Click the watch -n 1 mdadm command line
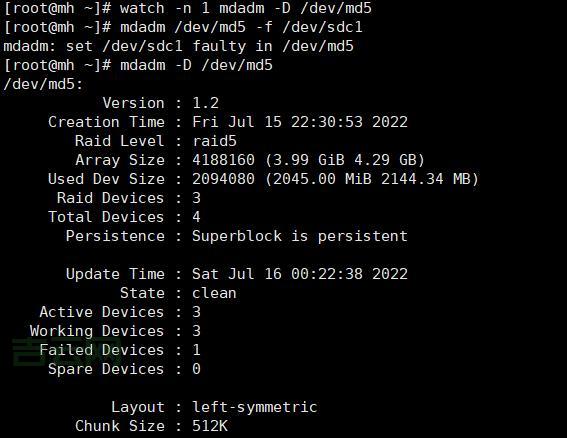This screenshot has height=438, width=567. pos(246,8)
